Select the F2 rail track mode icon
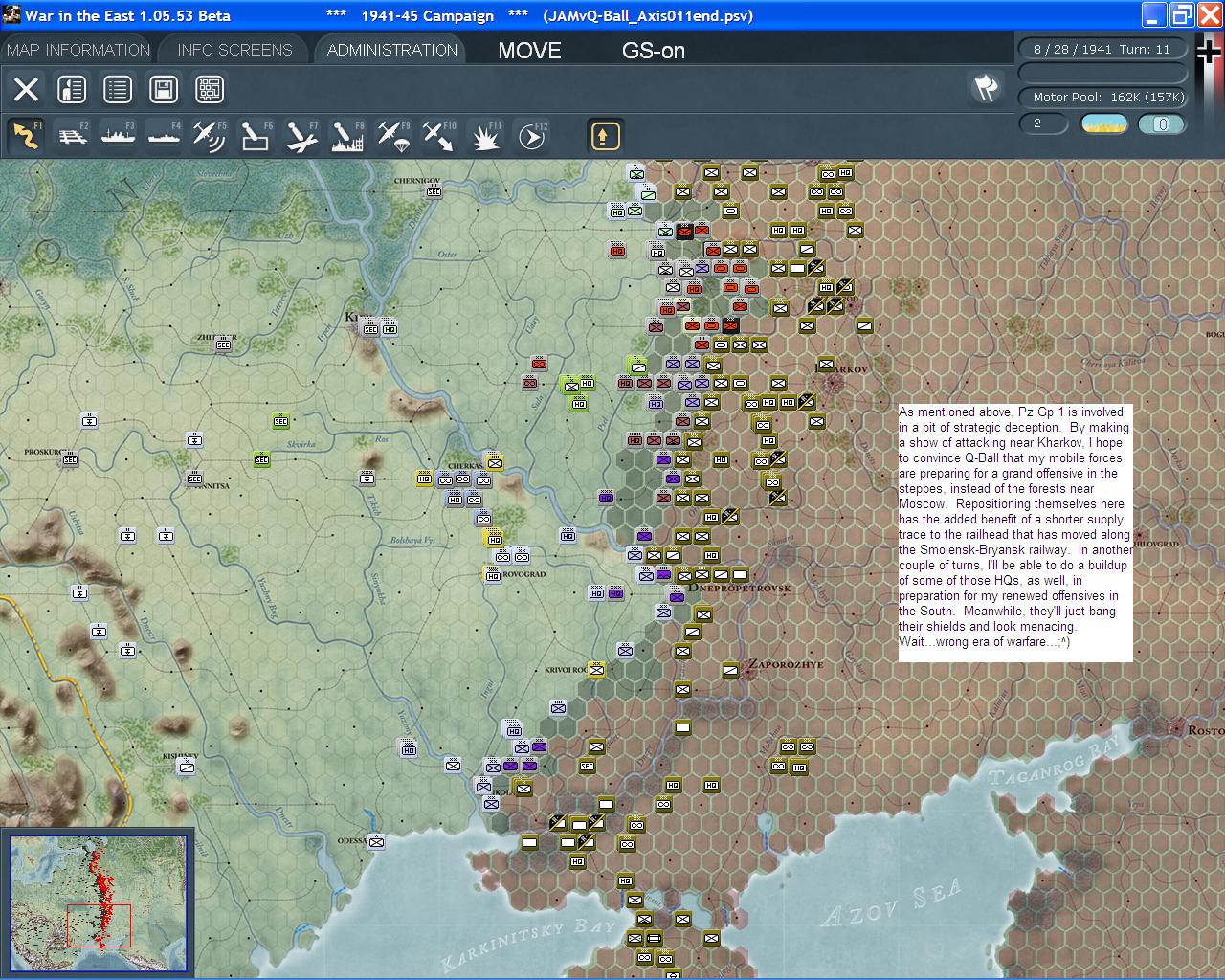Viewport: 1225px width, 980px height. [x=72, y=136]
